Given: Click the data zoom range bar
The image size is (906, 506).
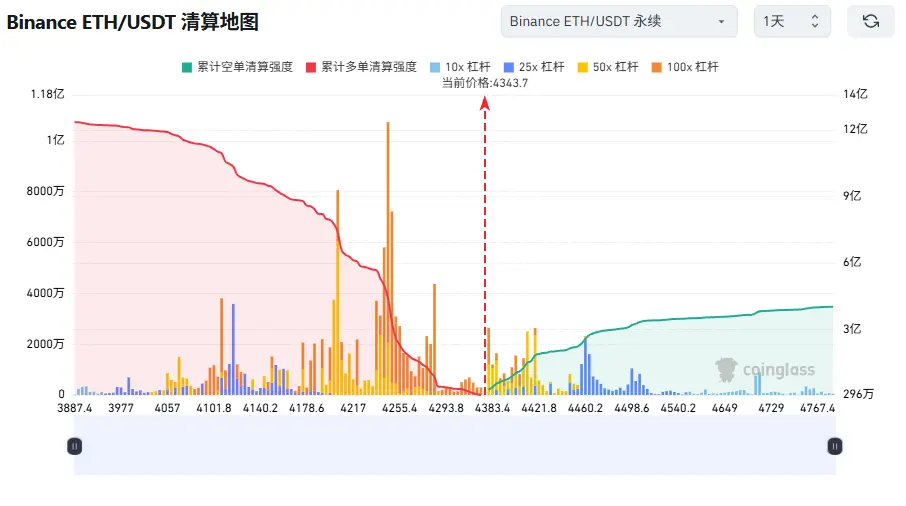Looking at the screenshot, I should [455, 445].
